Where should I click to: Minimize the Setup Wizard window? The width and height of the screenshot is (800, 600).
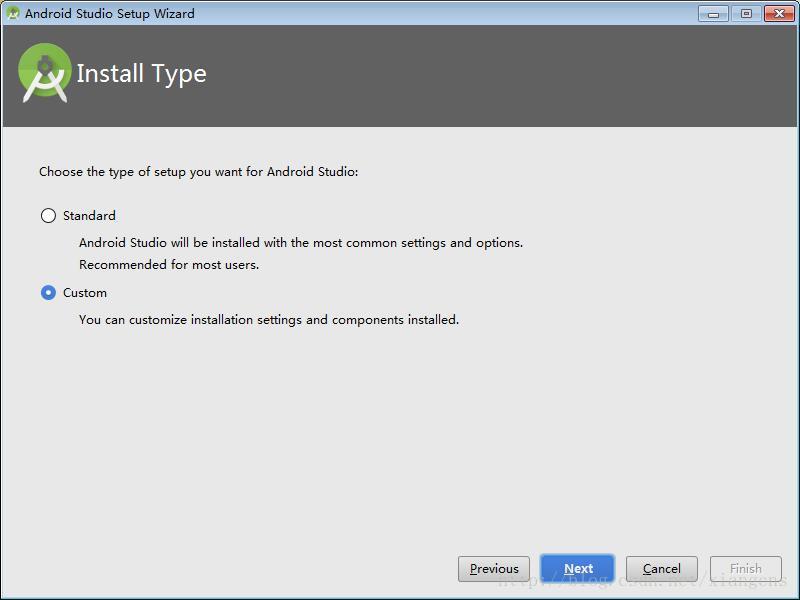point(713,13)
